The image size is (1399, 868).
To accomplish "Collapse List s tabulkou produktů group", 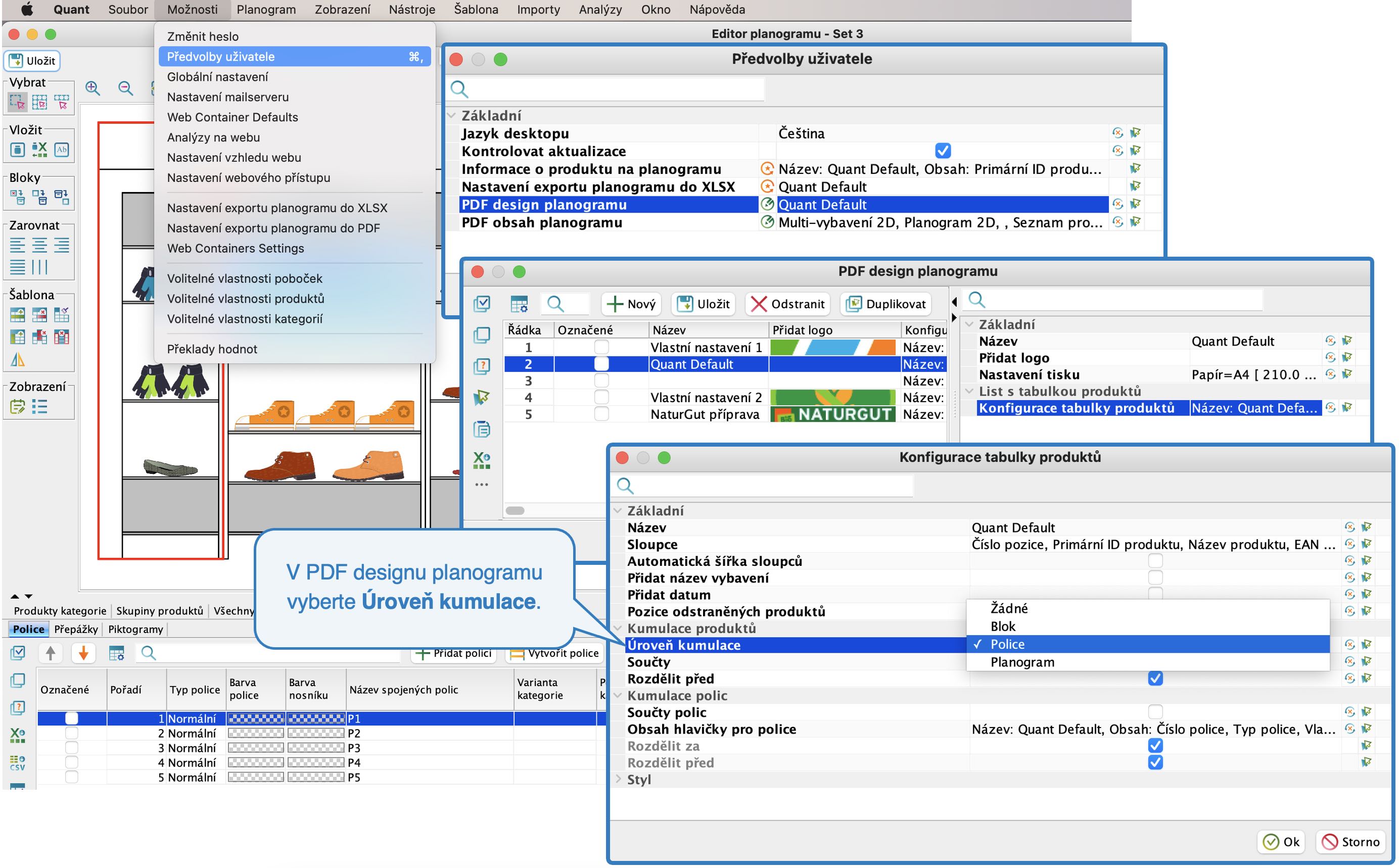I will pyautogui.click(x=969, y=392).
